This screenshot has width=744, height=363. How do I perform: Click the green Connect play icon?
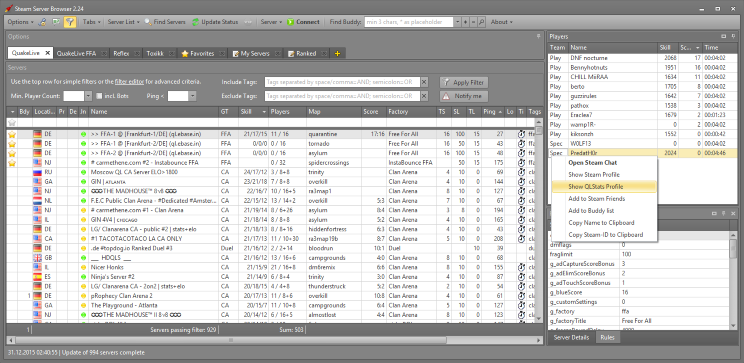coord(290,22)
